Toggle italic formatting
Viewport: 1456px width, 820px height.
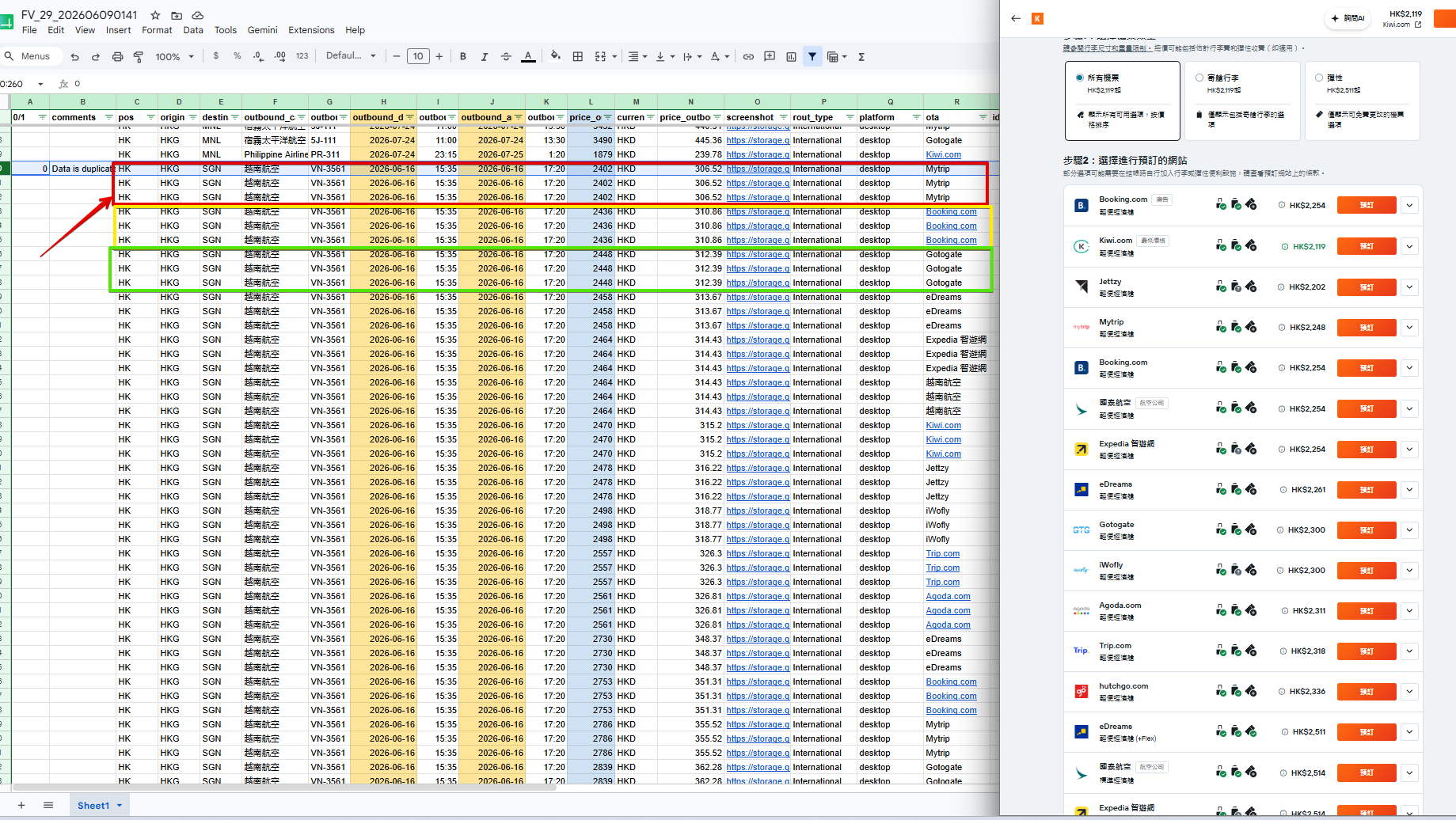[485, 56]
